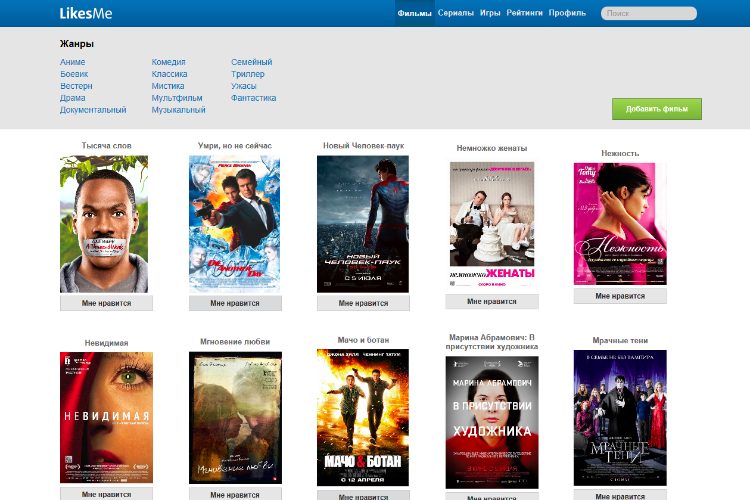
Task: Open the Мгновение любви poster
Action: (x=235, y=418)
